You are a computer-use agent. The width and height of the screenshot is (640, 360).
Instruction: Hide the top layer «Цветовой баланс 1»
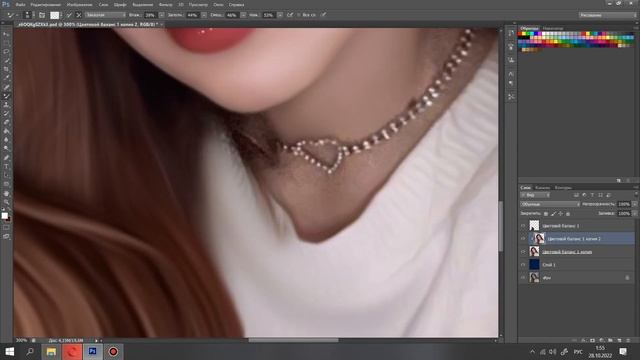click(x=523, y=226)
